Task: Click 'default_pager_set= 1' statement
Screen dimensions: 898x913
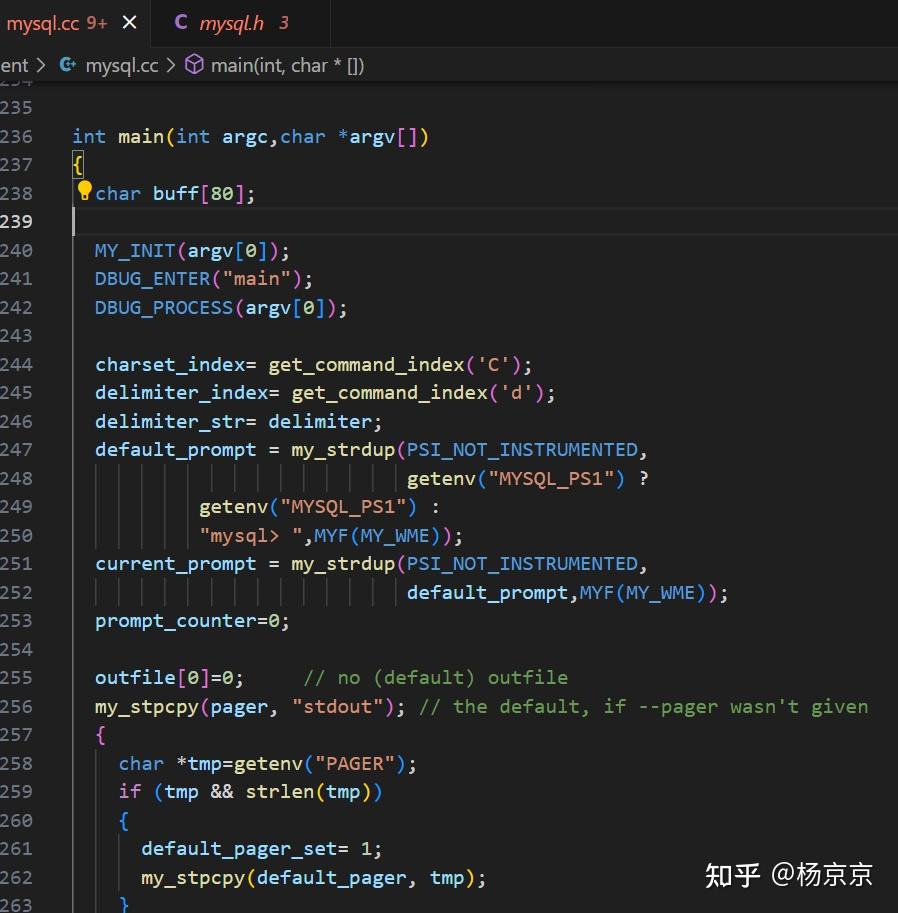Action: tap(256, 850)
